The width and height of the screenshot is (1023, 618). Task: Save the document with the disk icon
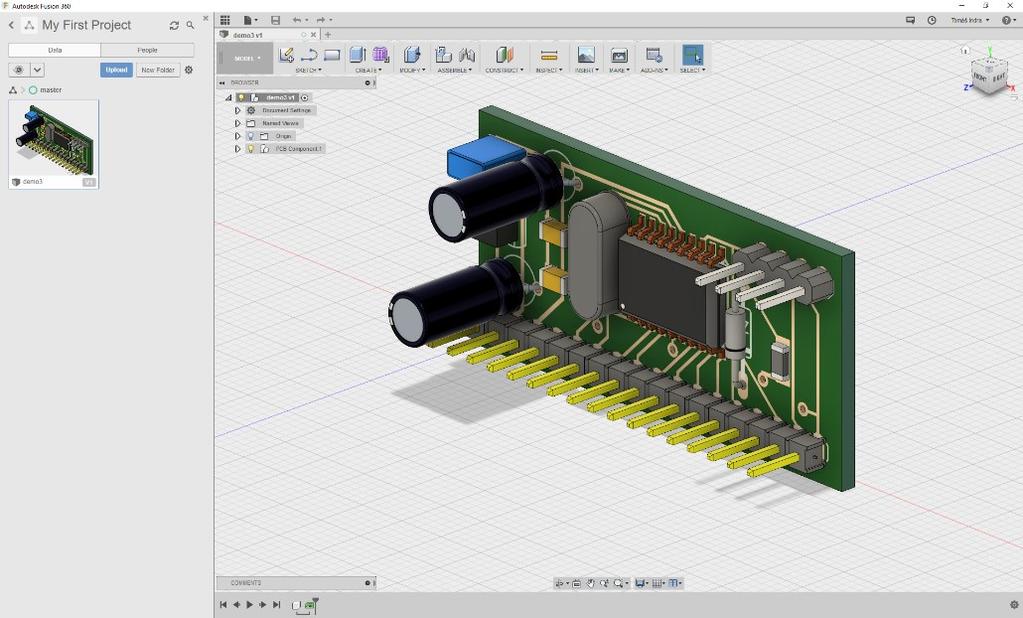pos(275,20)
